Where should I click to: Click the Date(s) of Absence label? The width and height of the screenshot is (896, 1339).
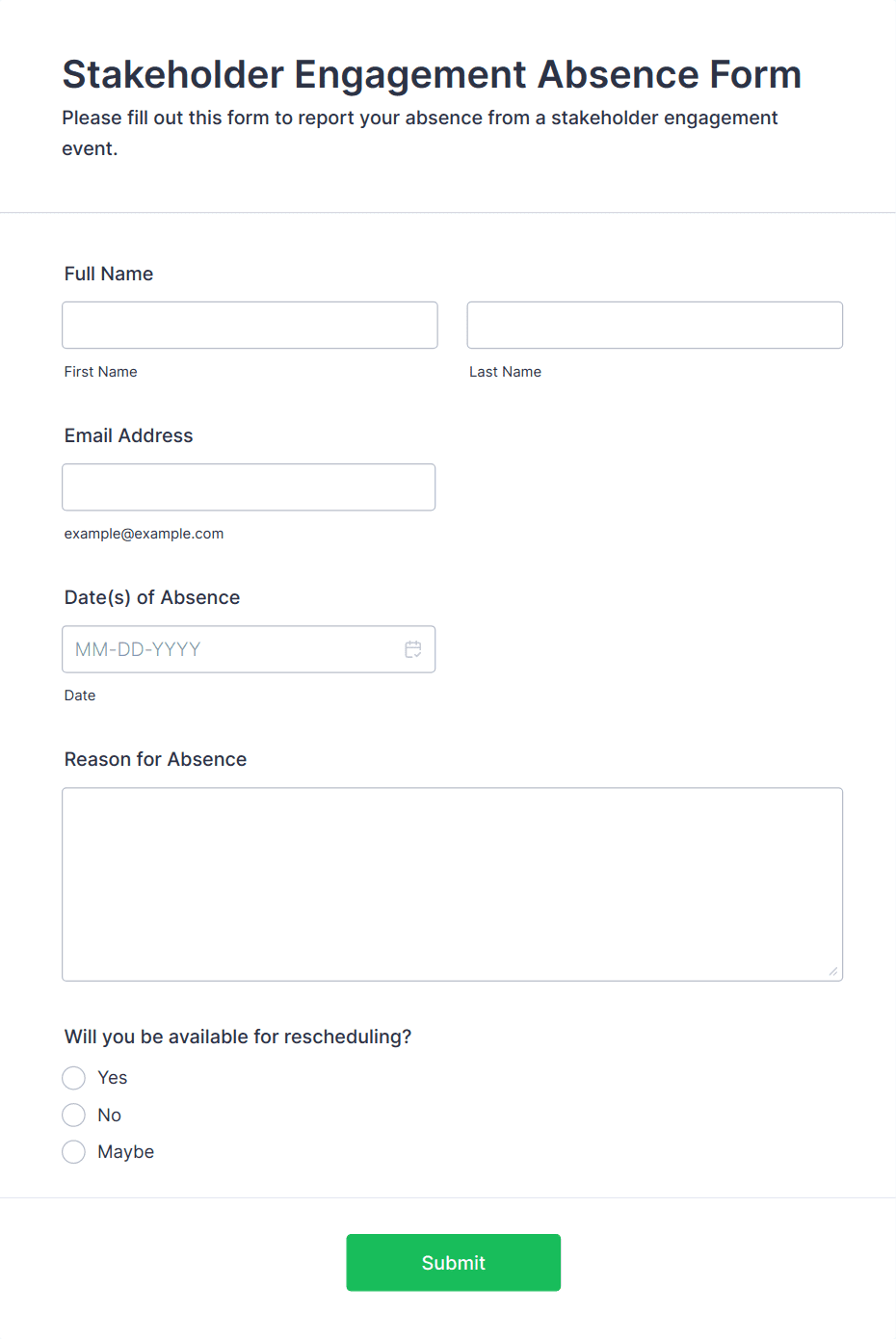[x=152, y=597]
